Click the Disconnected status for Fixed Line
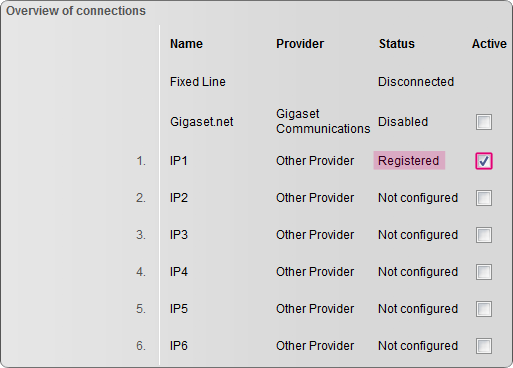 (416, 82)
